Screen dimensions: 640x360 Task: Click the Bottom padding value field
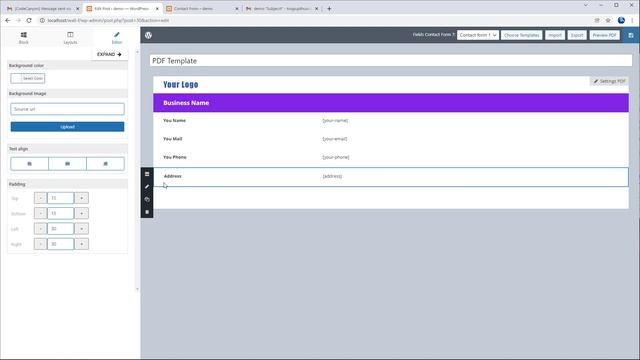pos(60,213)
